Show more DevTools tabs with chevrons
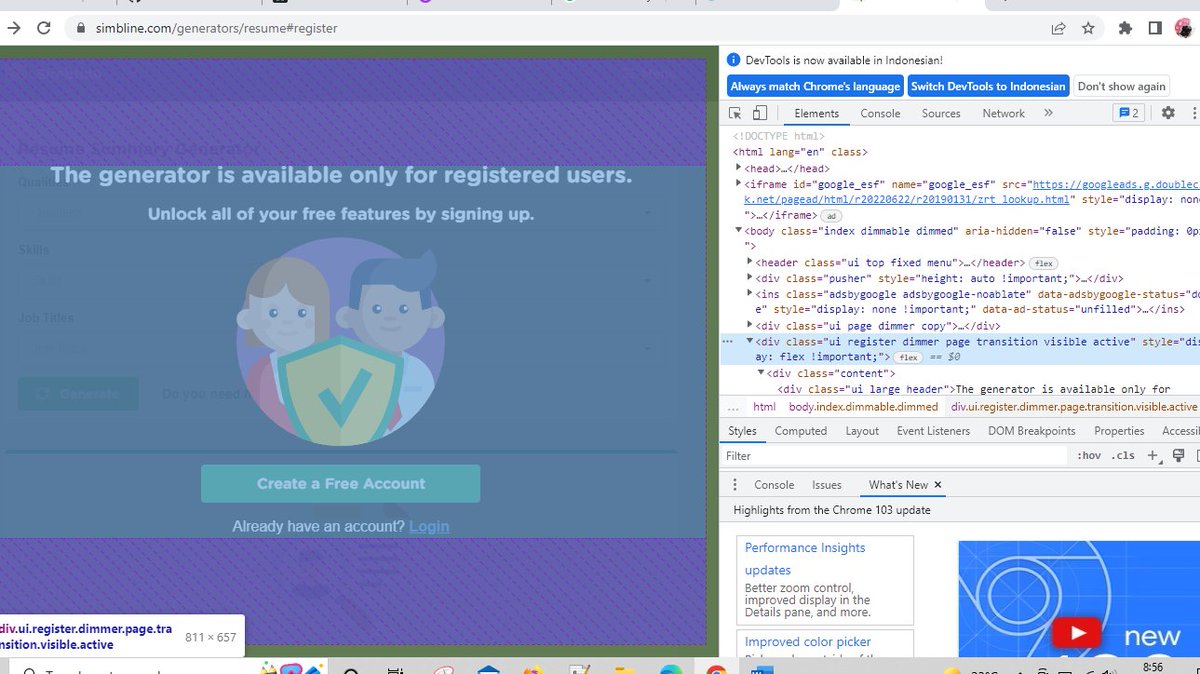 point(1048,113)
